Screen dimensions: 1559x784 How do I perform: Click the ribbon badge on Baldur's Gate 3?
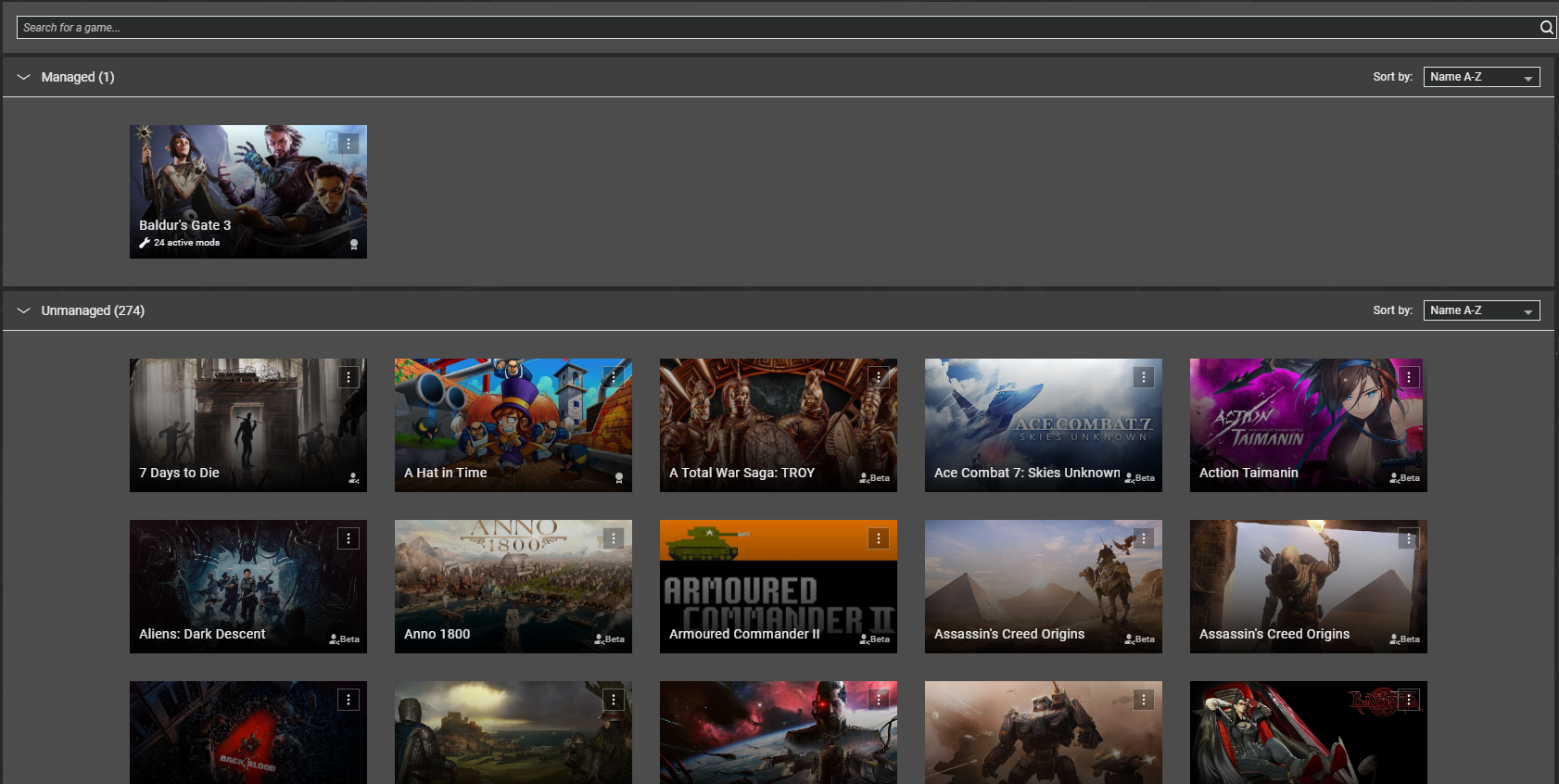click(x=354, y=245)
